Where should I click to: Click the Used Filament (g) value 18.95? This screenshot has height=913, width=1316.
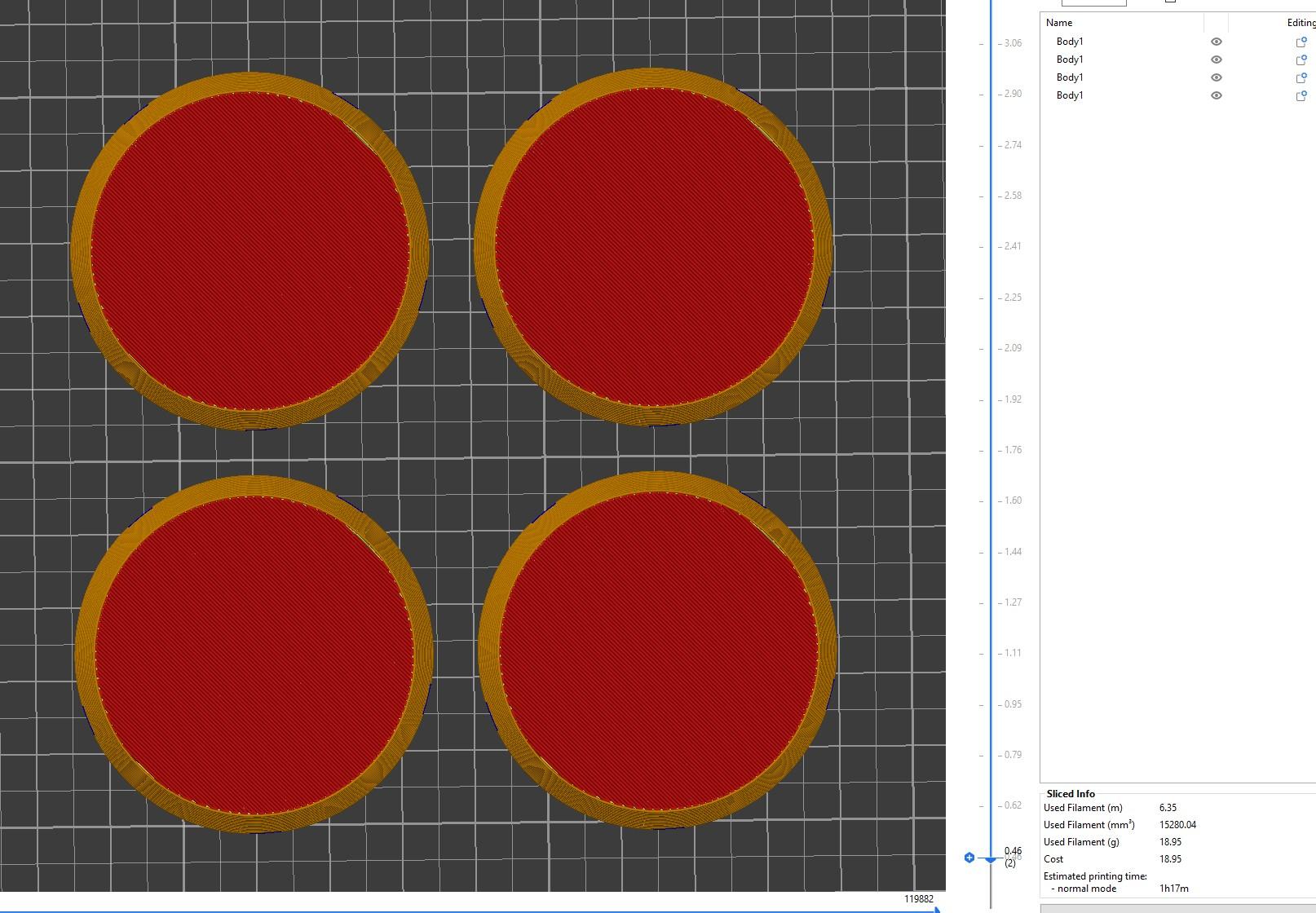1170,842
